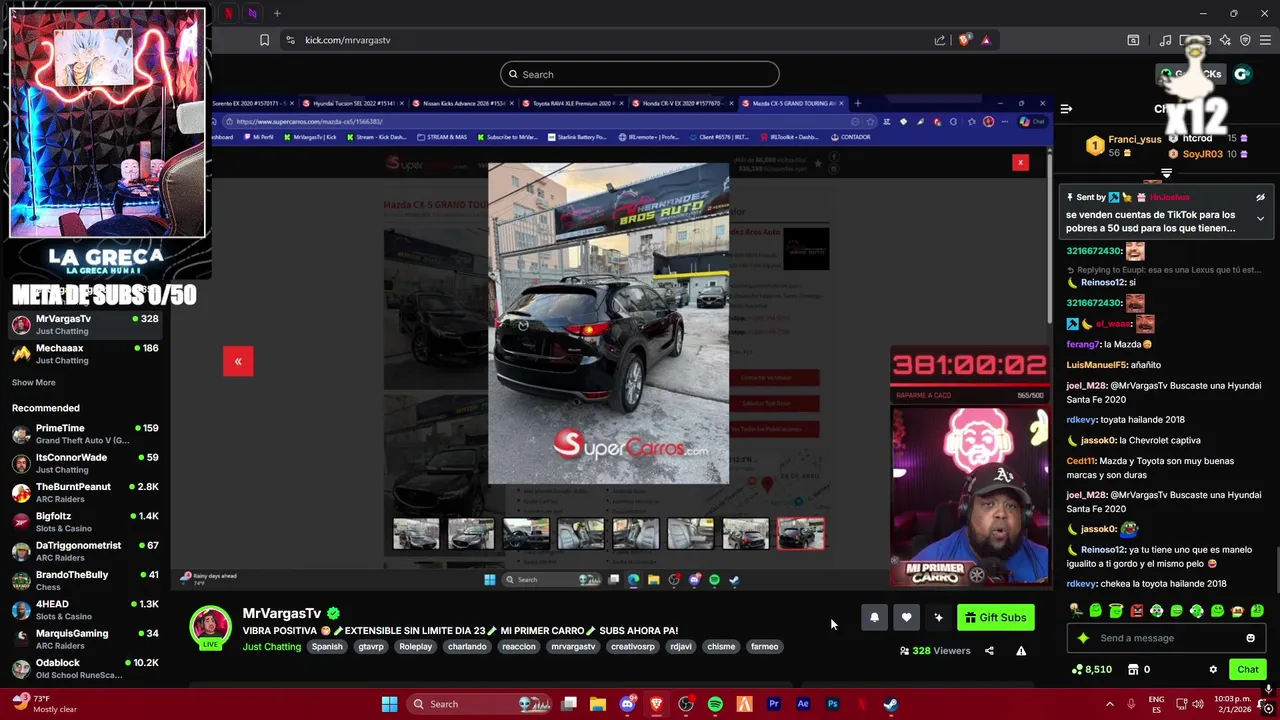Screen dimensions: 1280x720
Task: Click the Just Chatting category link
Action: click(271, 647)
